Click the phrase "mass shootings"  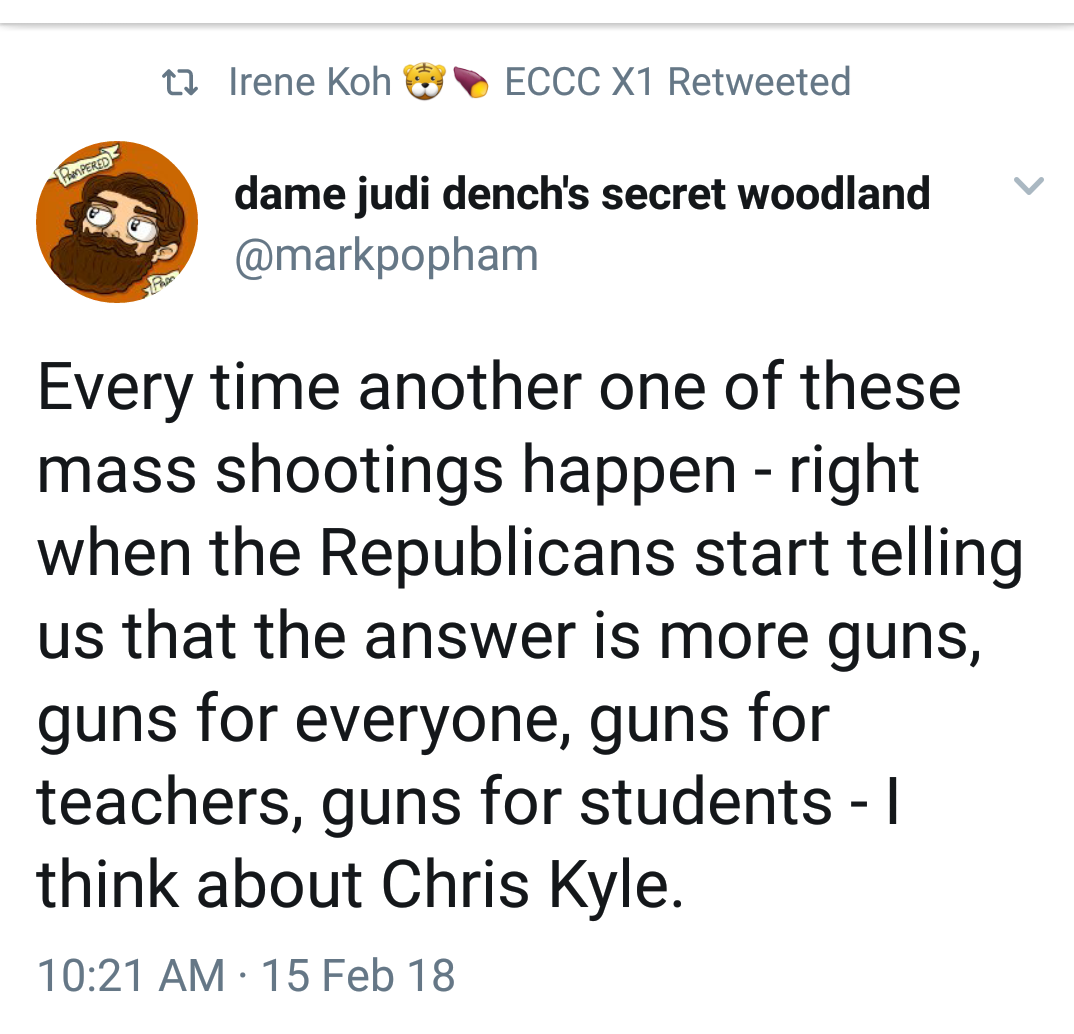click(269, 470)
